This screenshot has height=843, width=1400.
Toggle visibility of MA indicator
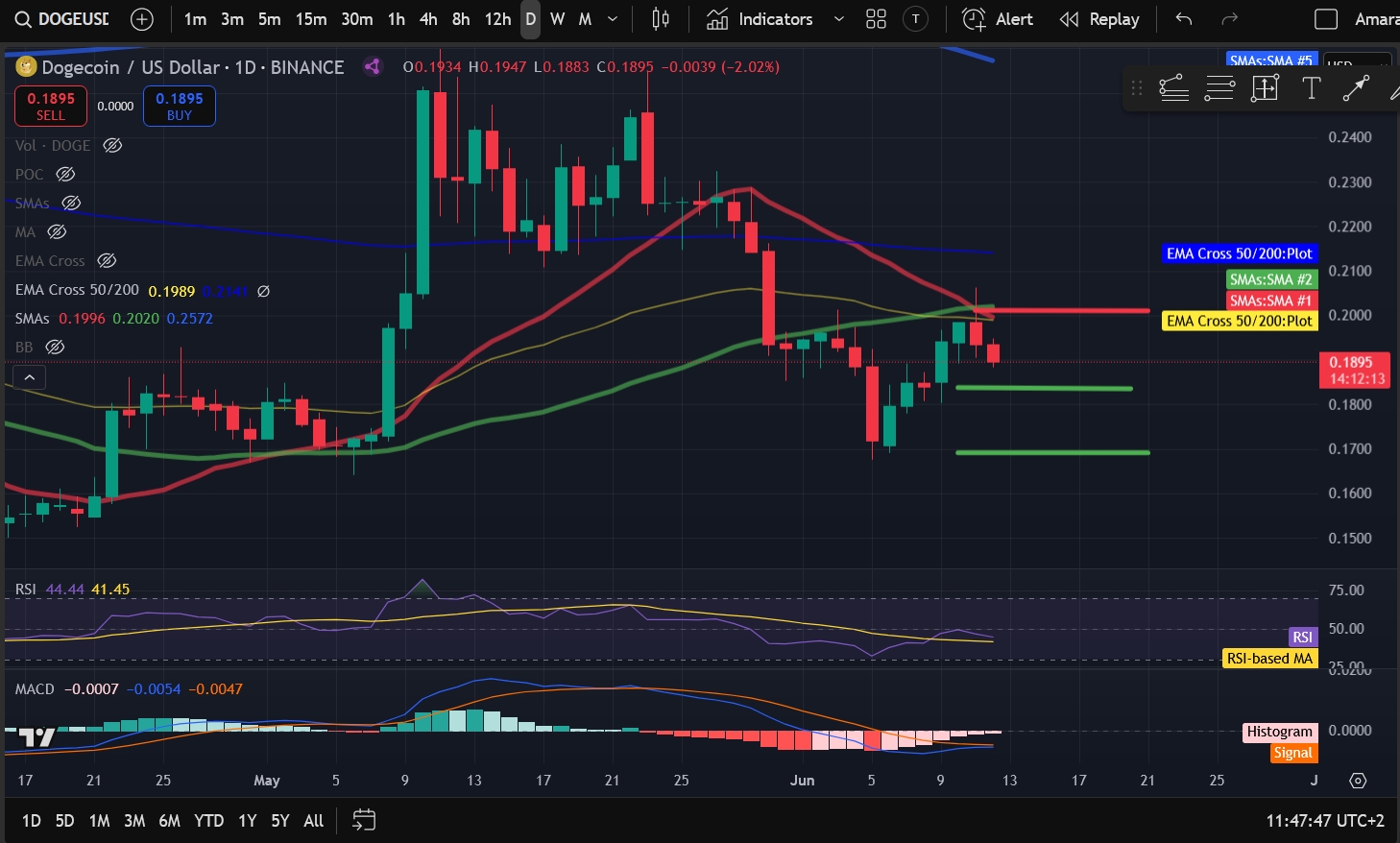(x=57, y=231)
